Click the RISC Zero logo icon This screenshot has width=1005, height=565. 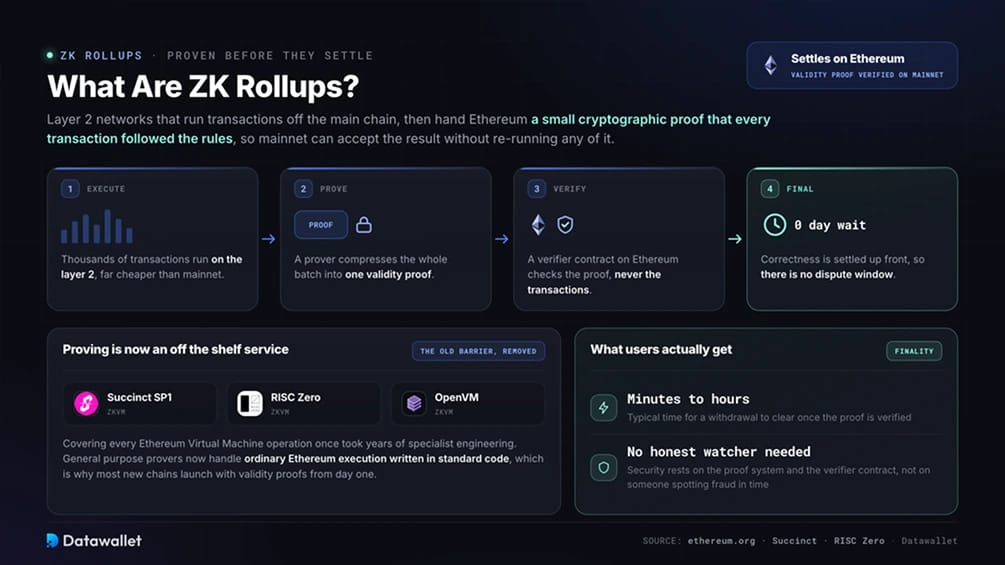pyautogui.click(x=250, y=404)
